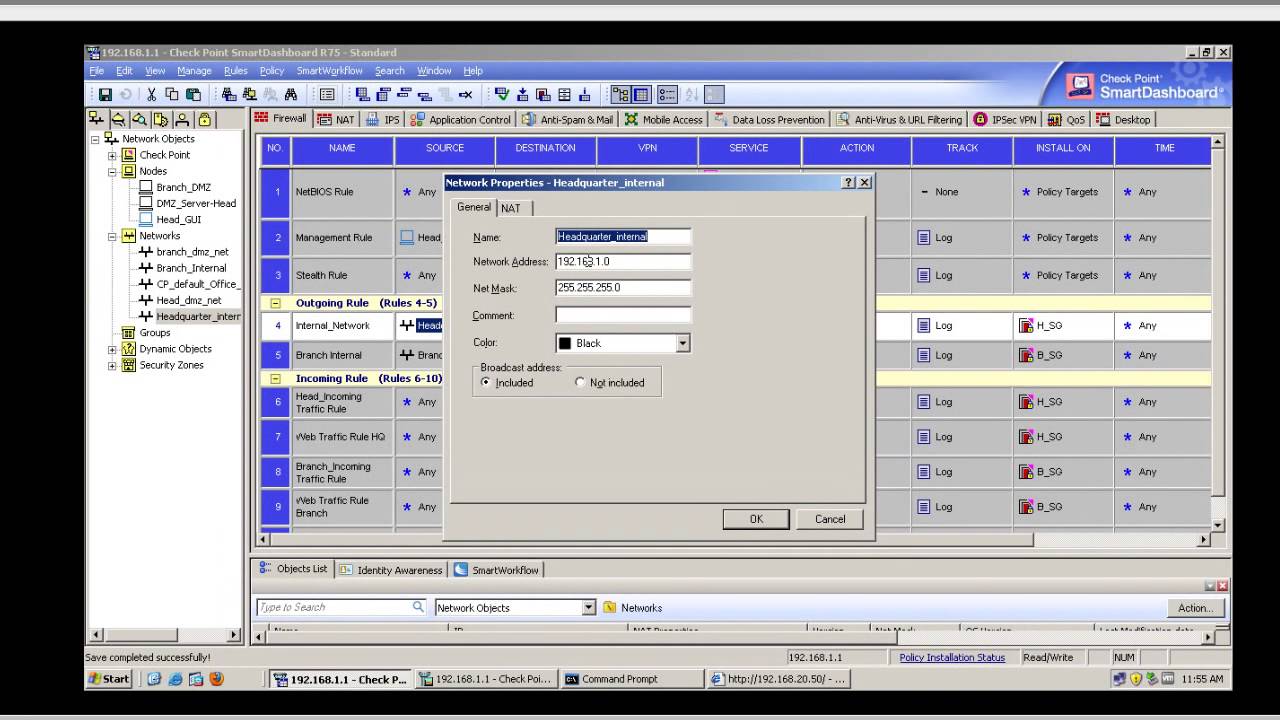Click the black color swatch

coord(565,343)
